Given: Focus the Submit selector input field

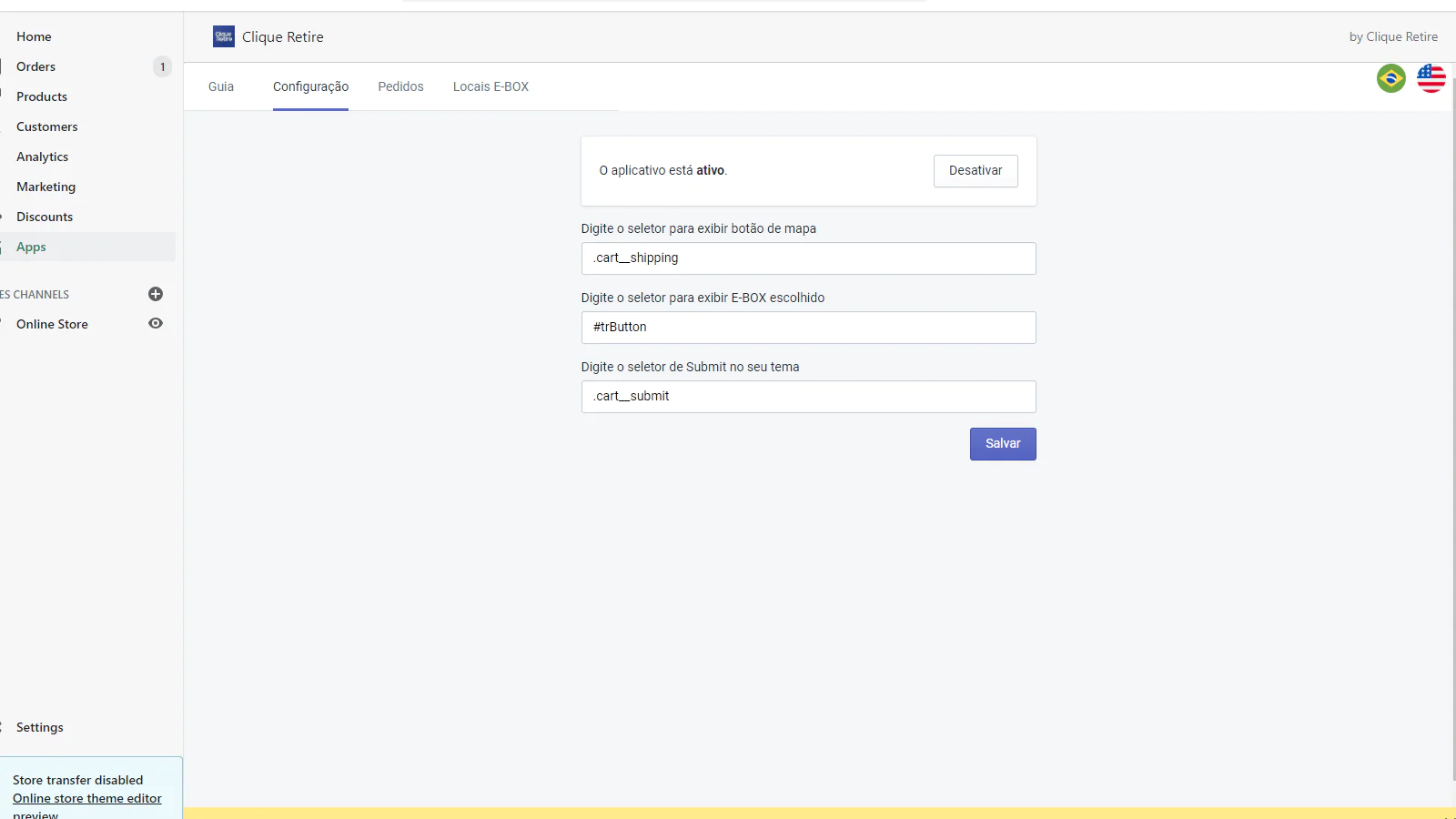Looking at the screenshot, I should tap(808, 397).
